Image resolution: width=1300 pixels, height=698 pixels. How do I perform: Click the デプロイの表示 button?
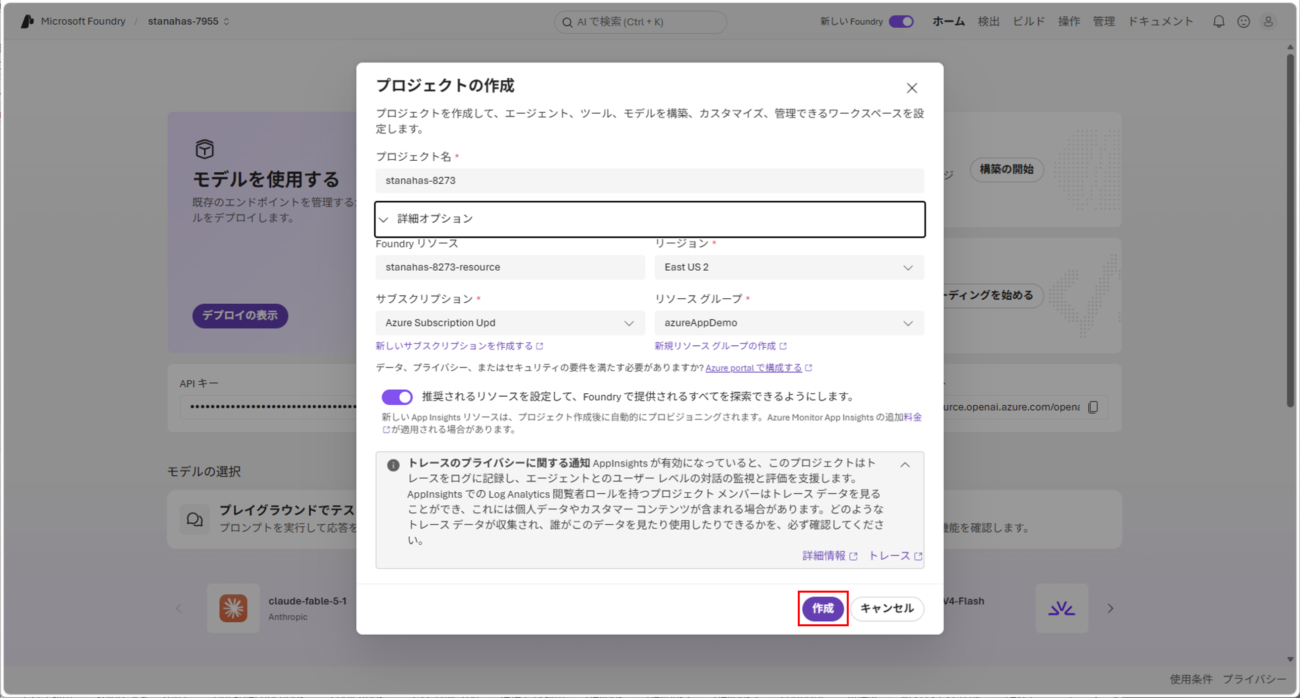(240, 316)
